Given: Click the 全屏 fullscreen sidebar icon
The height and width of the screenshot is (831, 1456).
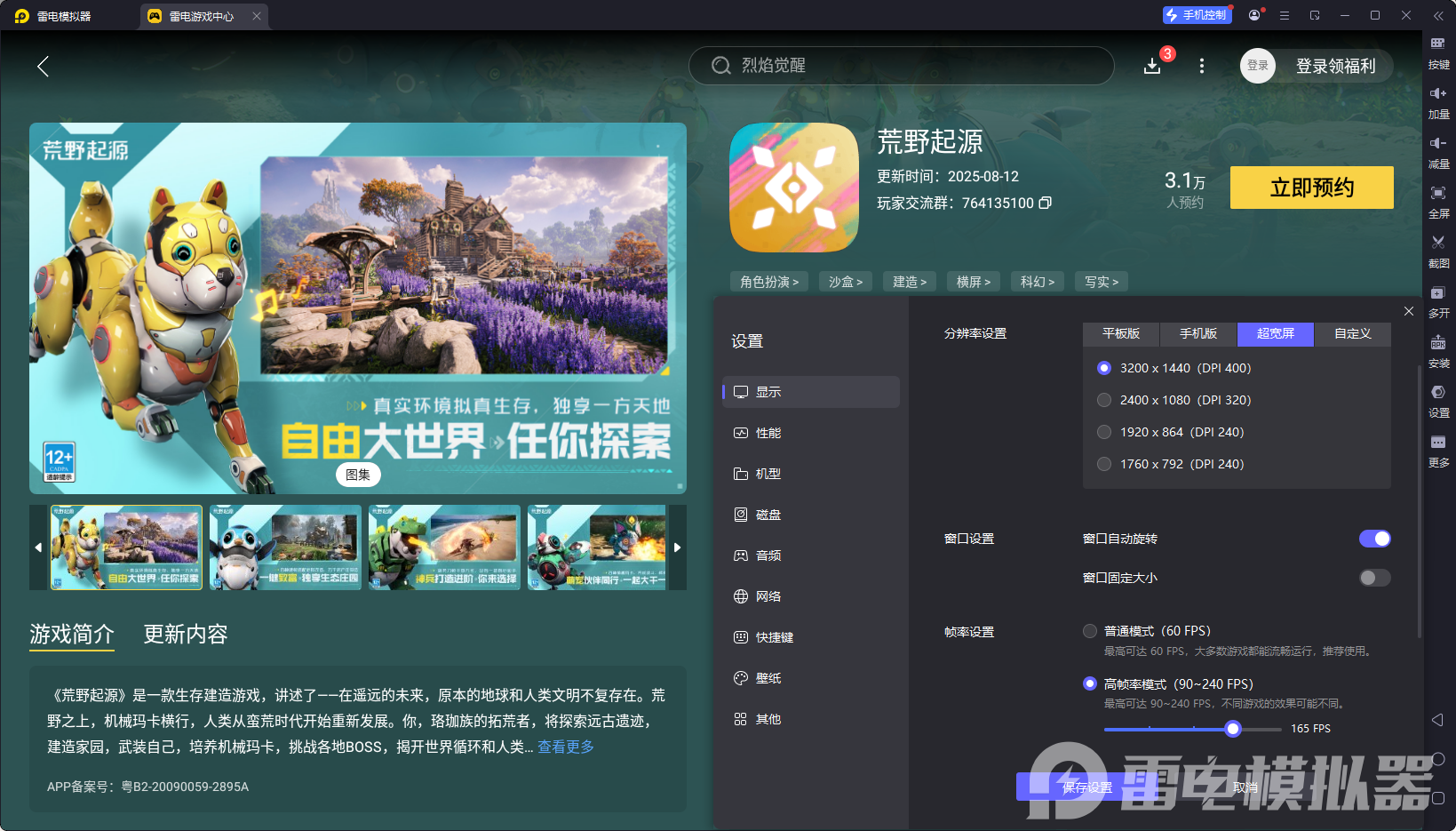Looking at the screenshot, I should 1439,202.
